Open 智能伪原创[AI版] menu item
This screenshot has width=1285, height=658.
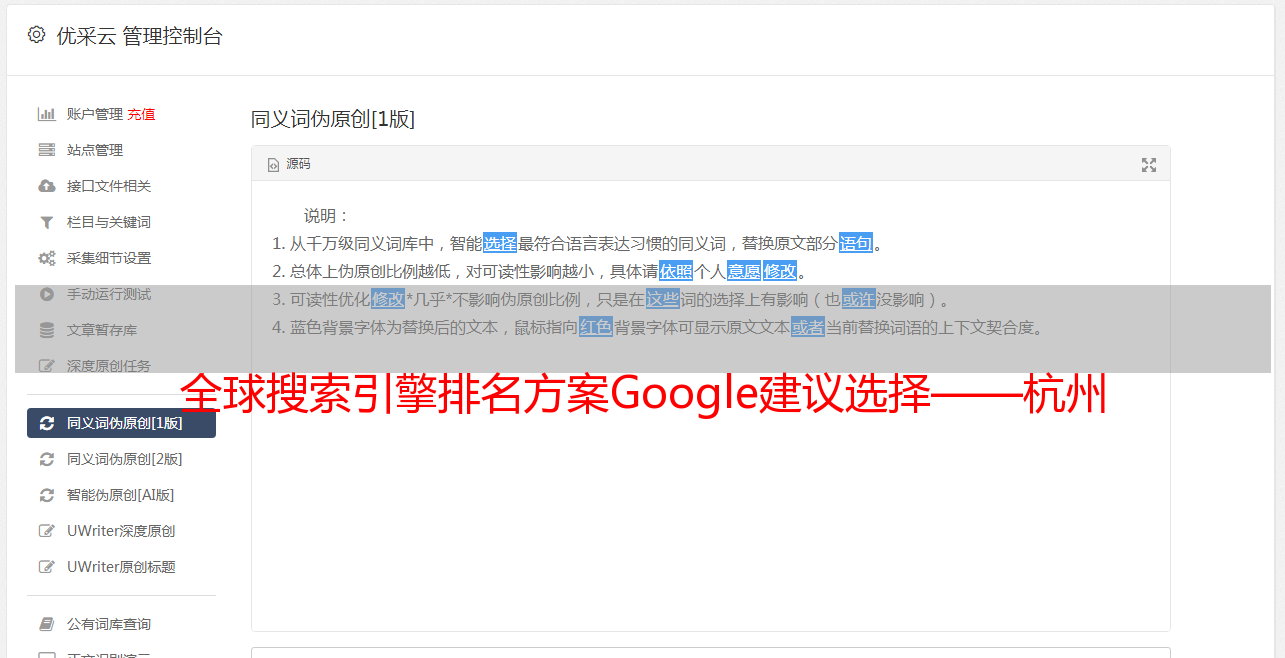pos(121,495)
